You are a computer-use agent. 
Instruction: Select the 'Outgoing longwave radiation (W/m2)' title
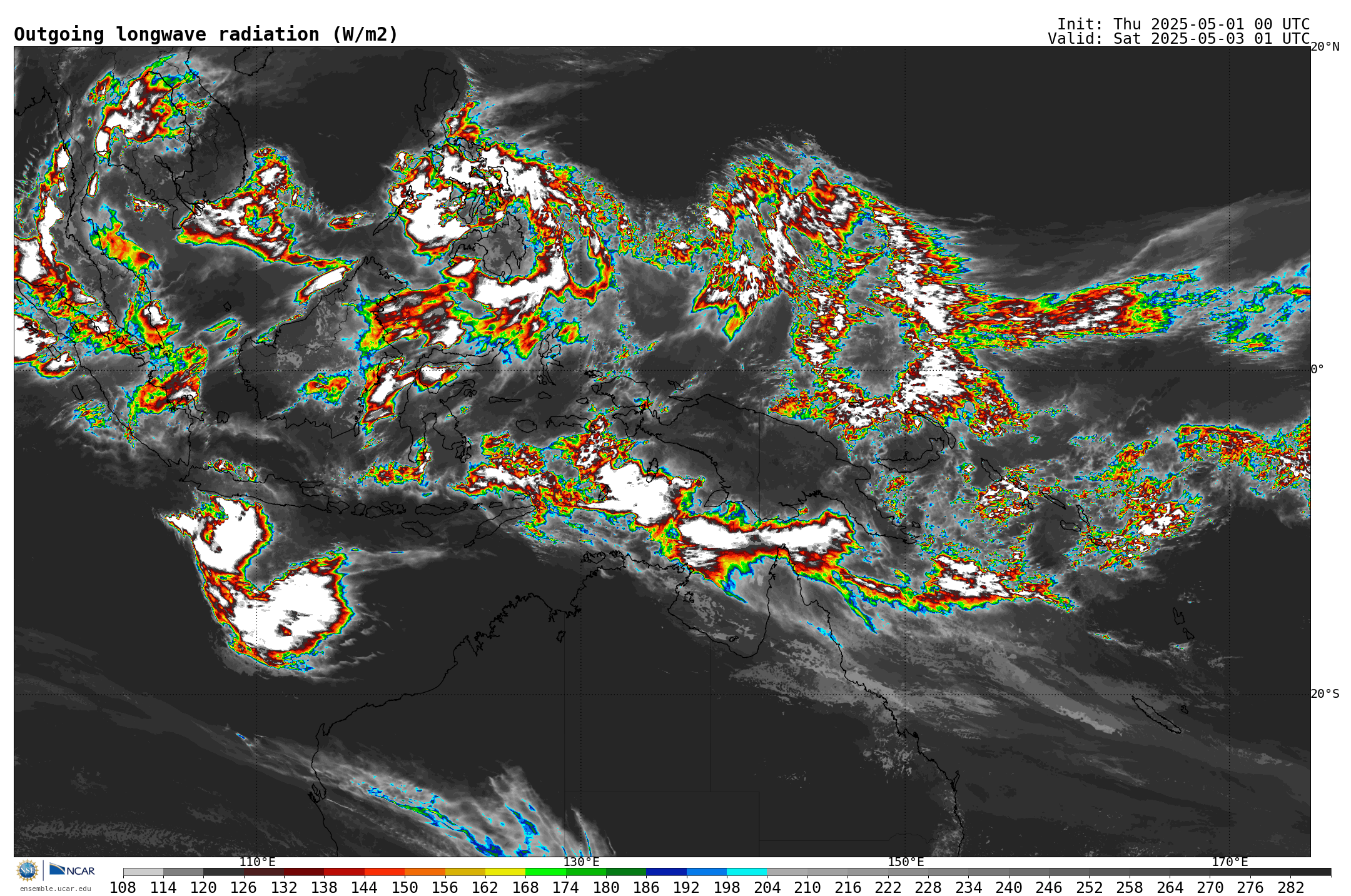click(206, 34)
